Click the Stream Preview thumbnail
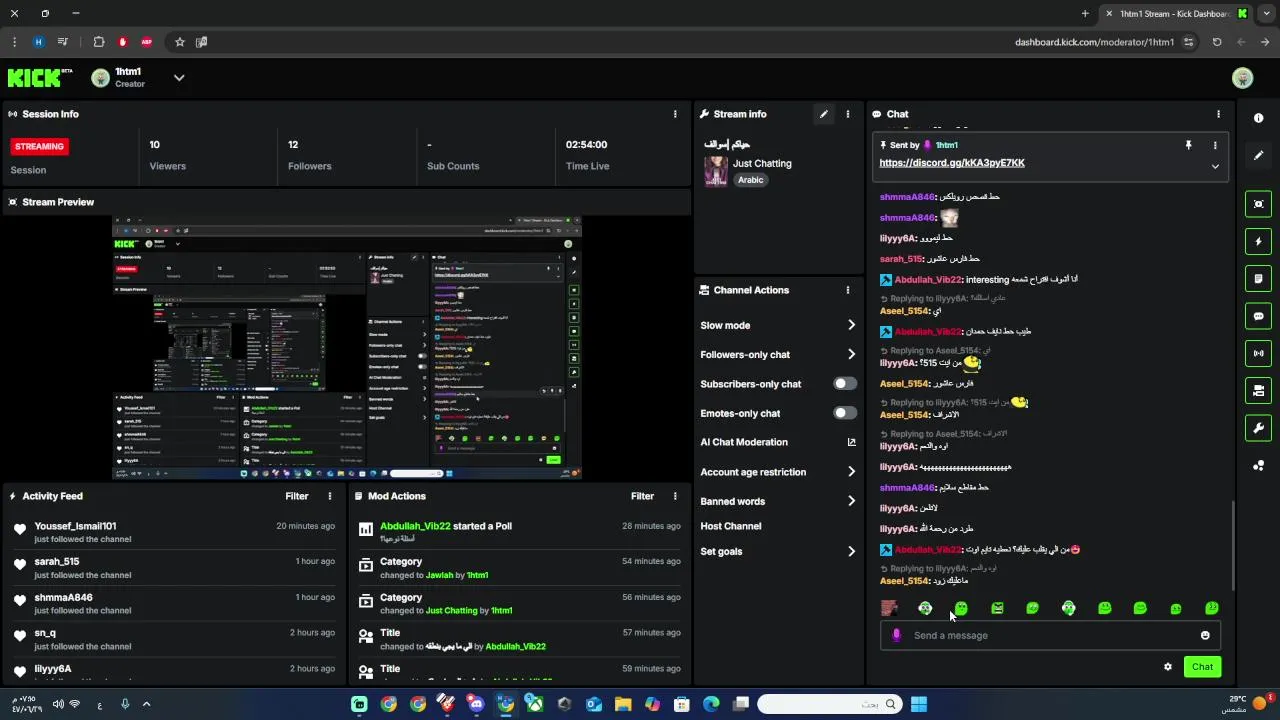Viewport: 1280px width, 720px height. click(x=346, y=348)
